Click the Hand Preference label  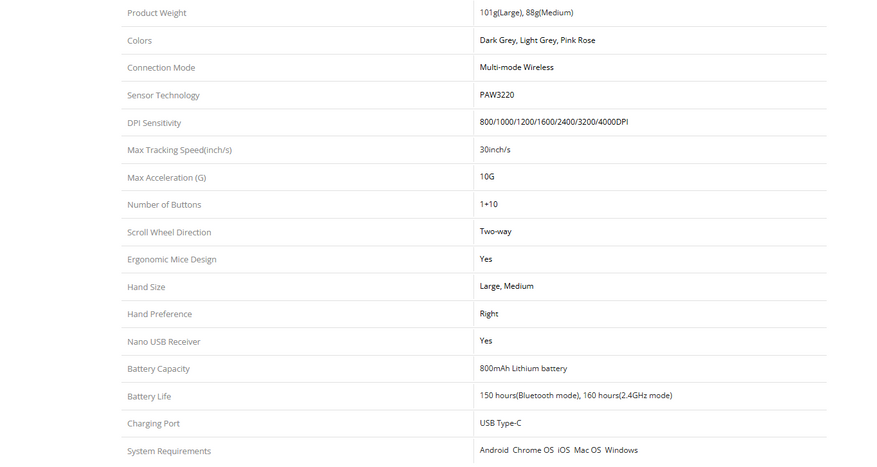pyautogui.click(x=159, y=314)
